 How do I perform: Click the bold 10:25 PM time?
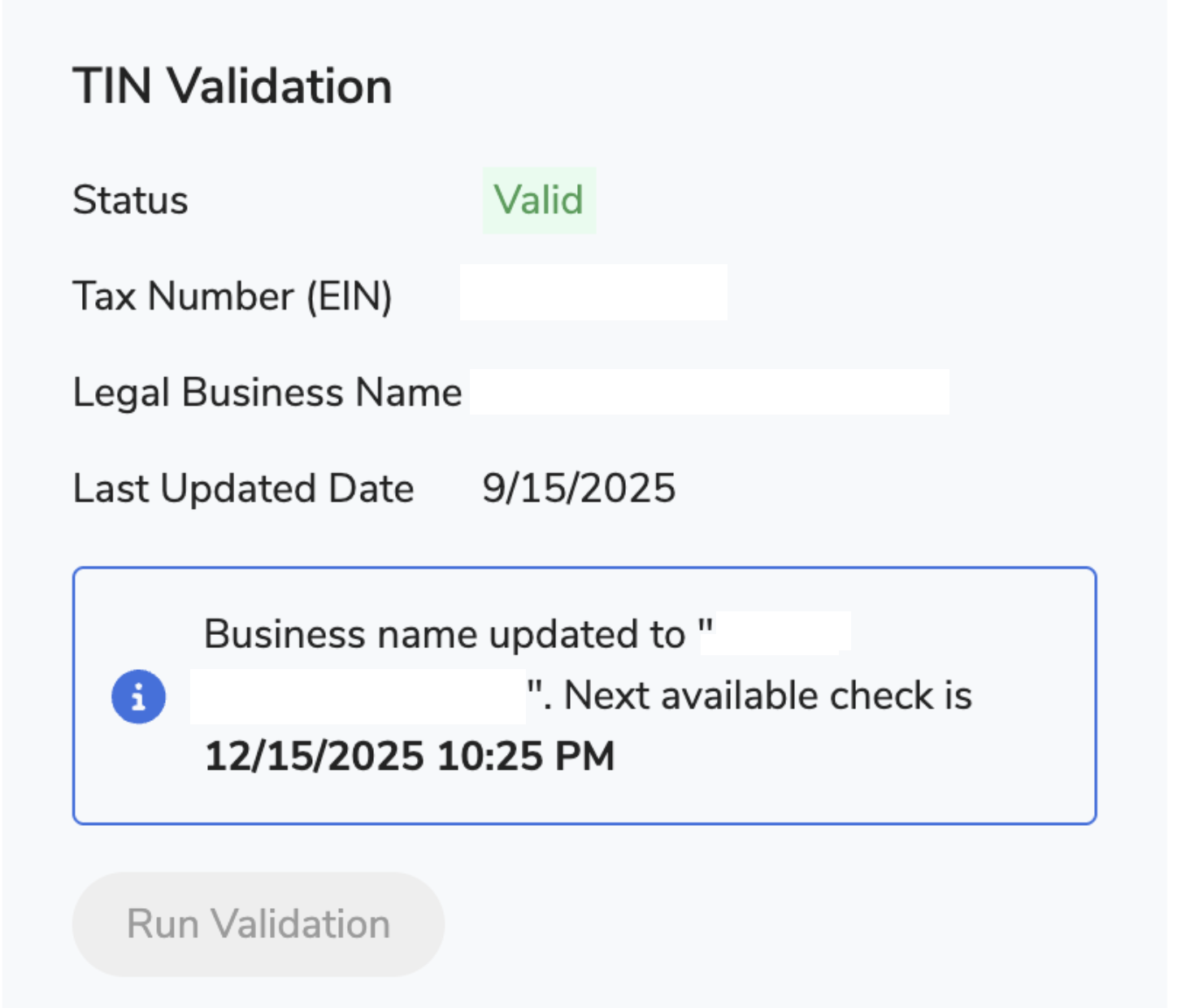526,757
